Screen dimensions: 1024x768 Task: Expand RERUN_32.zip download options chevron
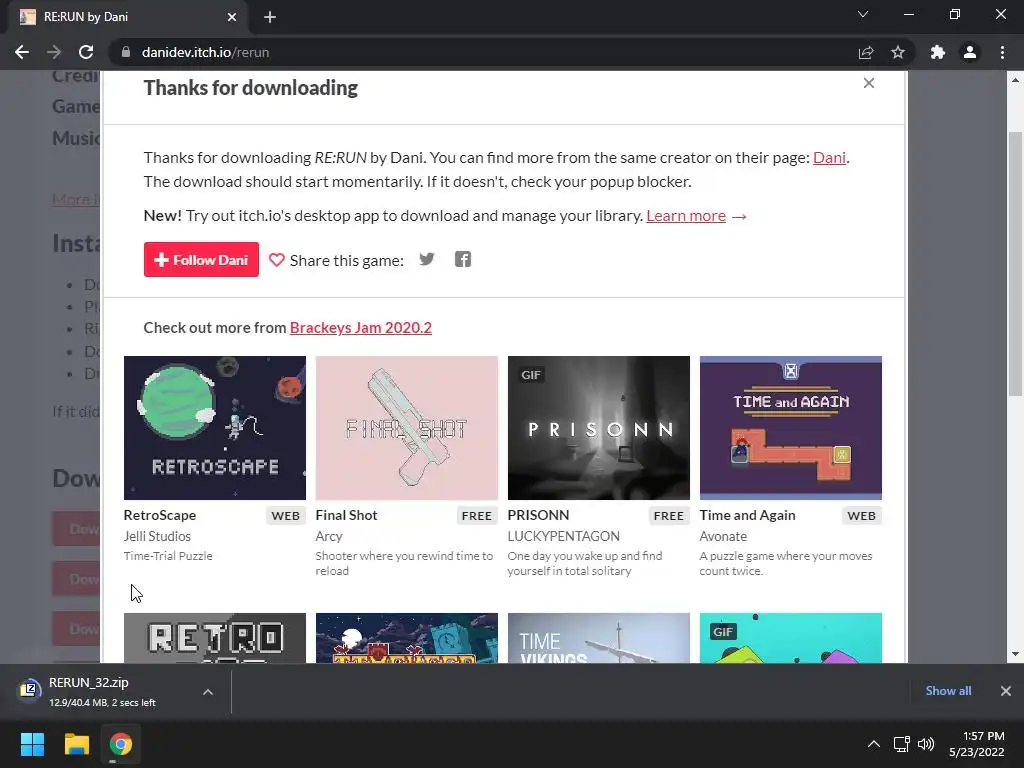coord(208,692)
